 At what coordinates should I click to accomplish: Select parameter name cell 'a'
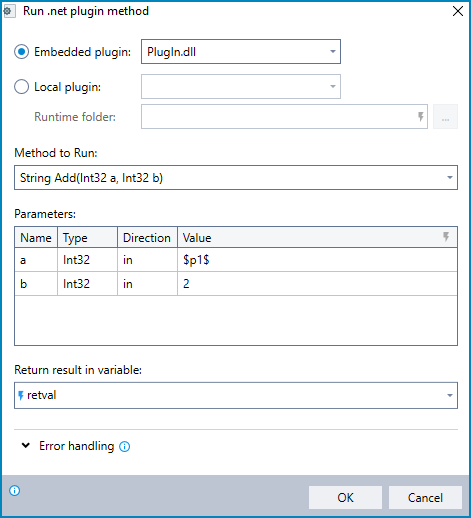pos(36,260)
